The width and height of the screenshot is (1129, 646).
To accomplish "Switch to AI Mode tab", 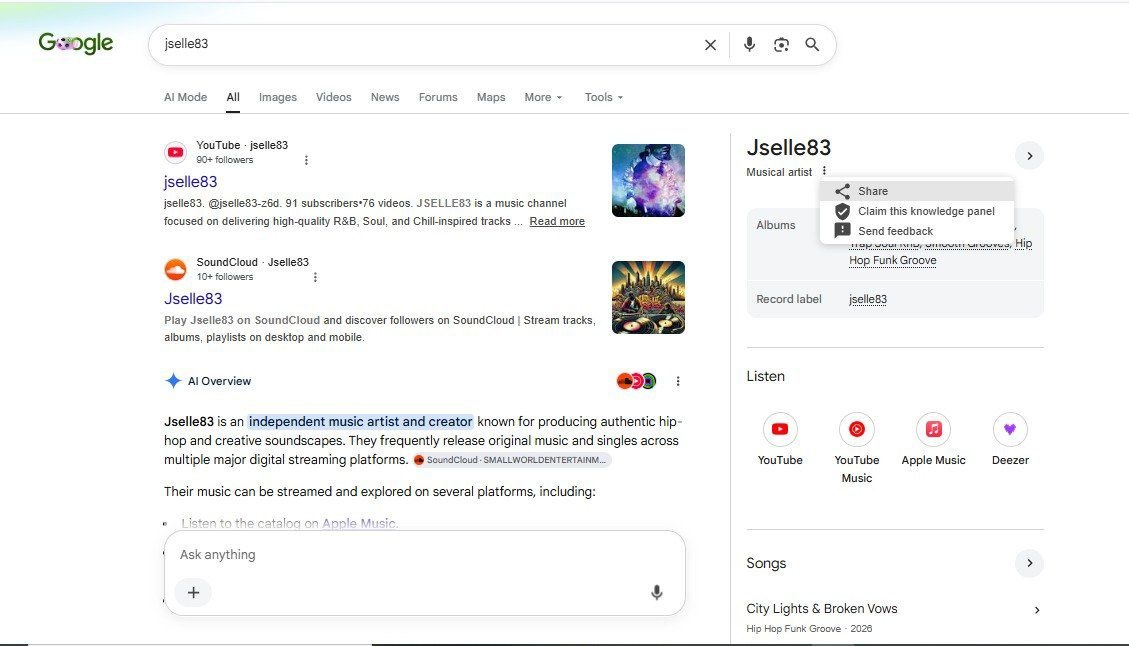I will pos(185,97).
